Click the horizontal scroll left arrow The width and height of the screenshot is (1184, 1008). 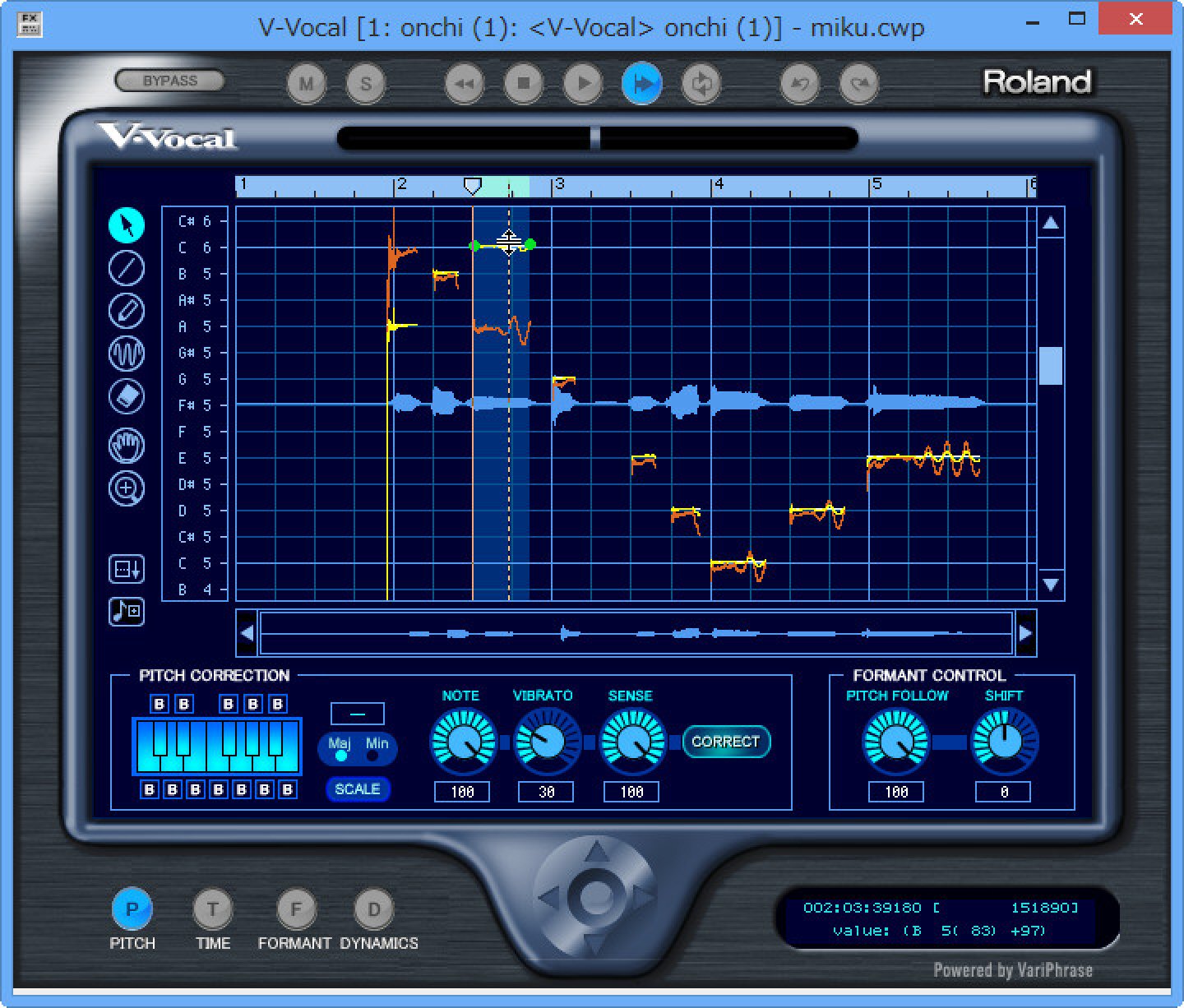point(247,633)
